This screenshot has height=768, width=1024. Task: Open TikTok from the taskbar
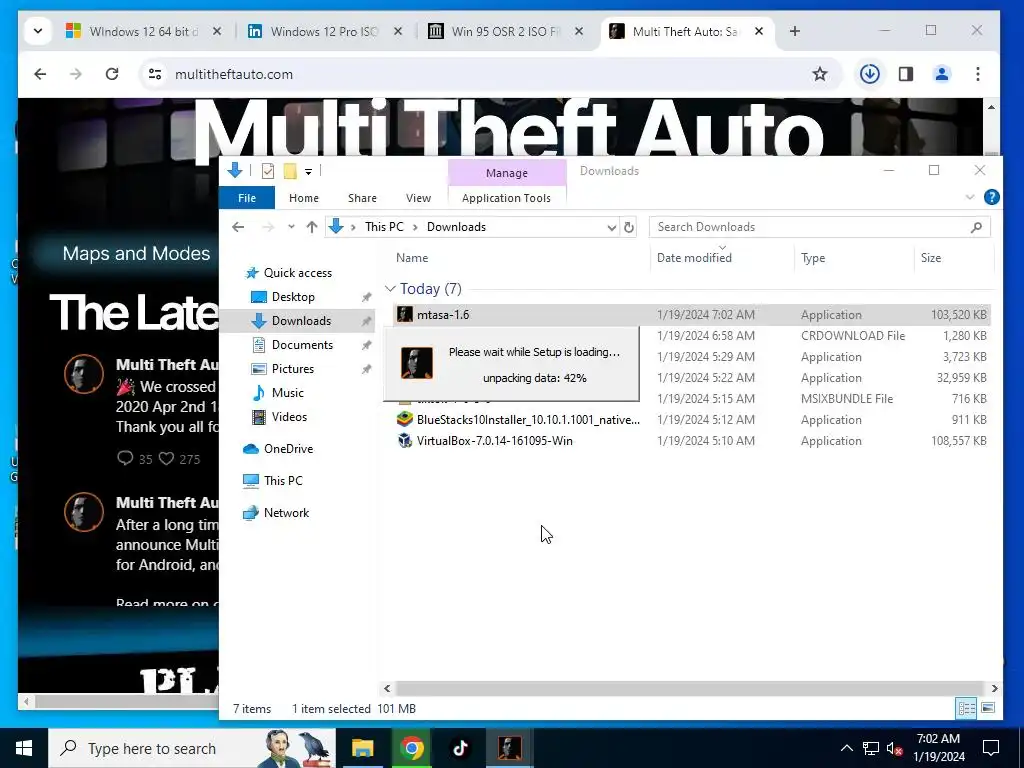[x=460, y=748]
